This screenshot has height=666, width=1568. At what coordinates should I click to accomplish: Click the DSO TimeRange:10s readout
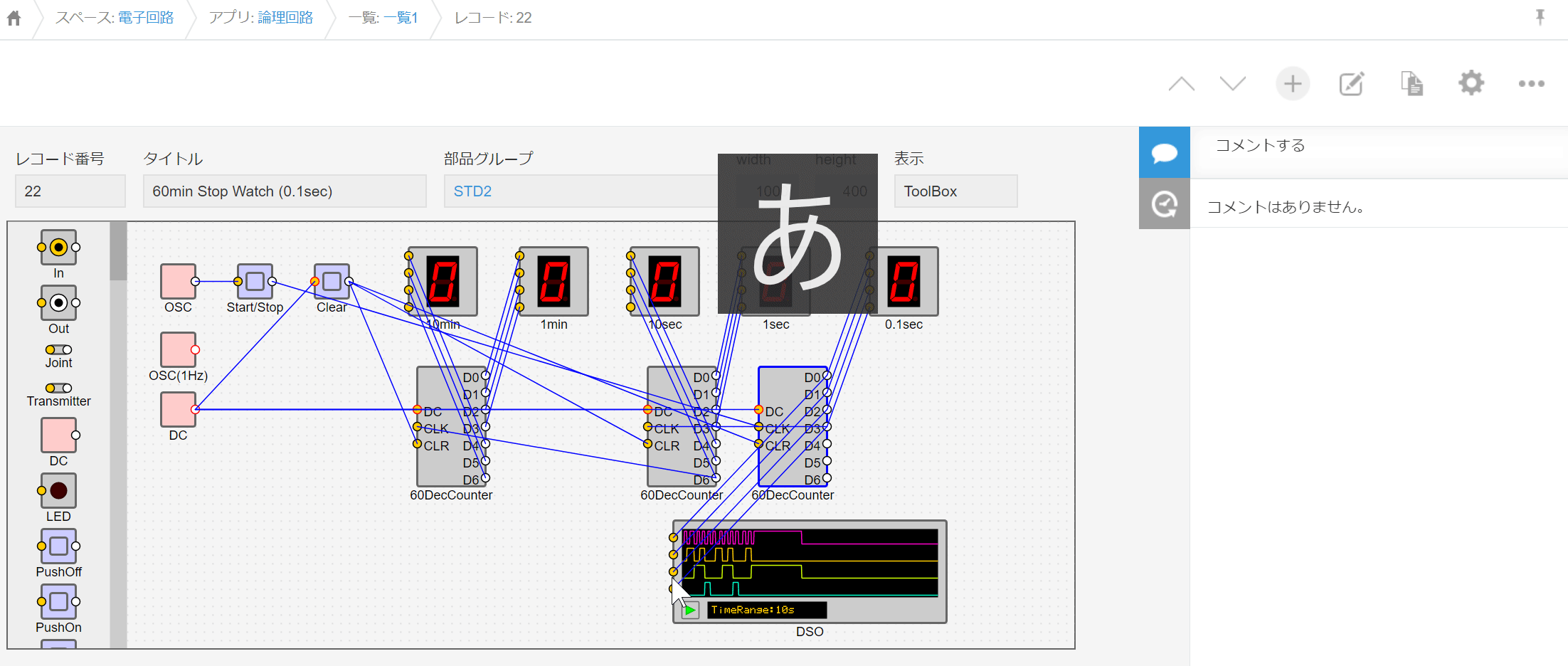tap(767, 610)
